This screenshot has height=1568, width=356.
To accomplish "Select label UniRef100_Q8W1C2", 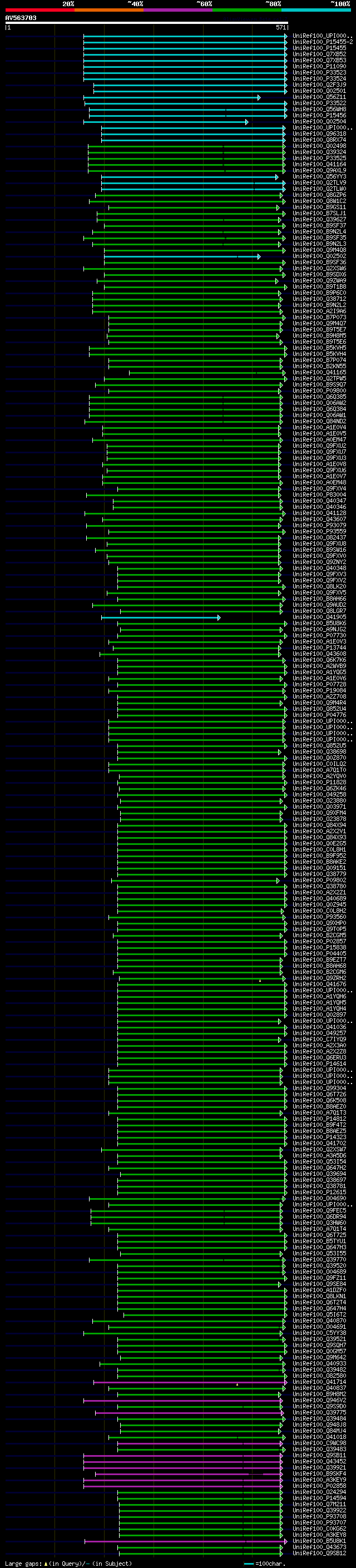I will click(x=319, y=201).
